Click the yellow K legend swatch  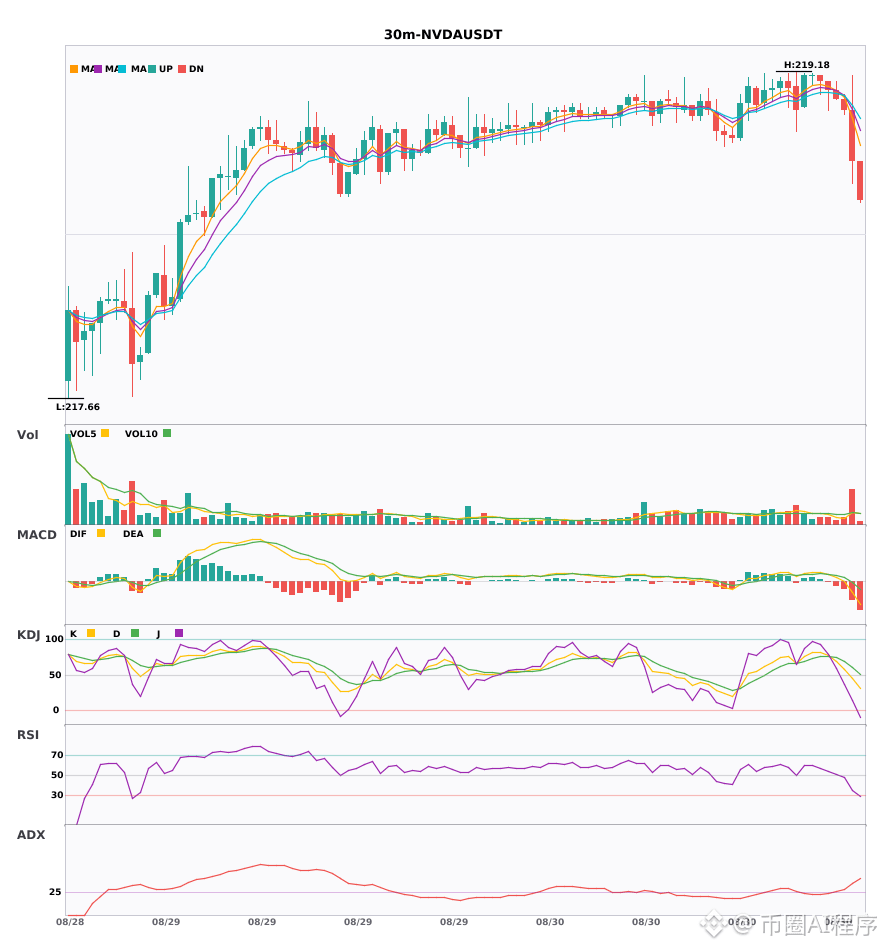[91, 633]
